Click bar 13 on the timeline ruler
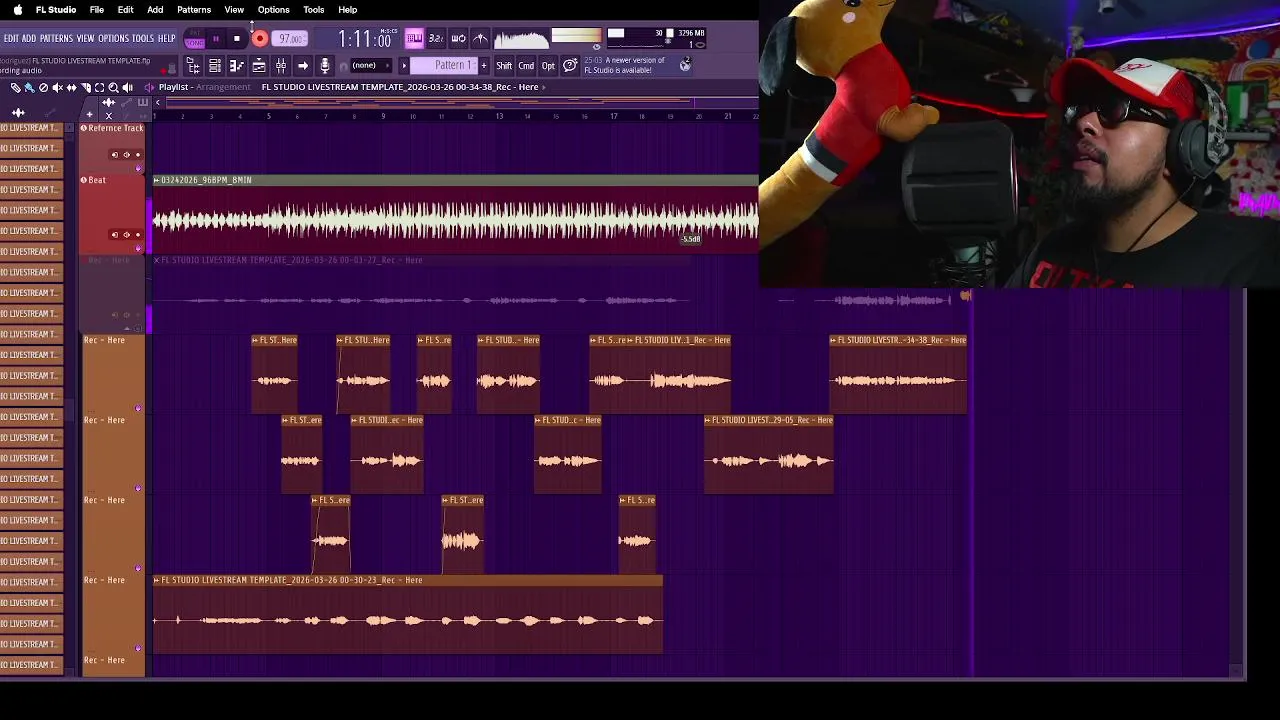The width and height of the screenshot is (1280, 720). (499, 116)
